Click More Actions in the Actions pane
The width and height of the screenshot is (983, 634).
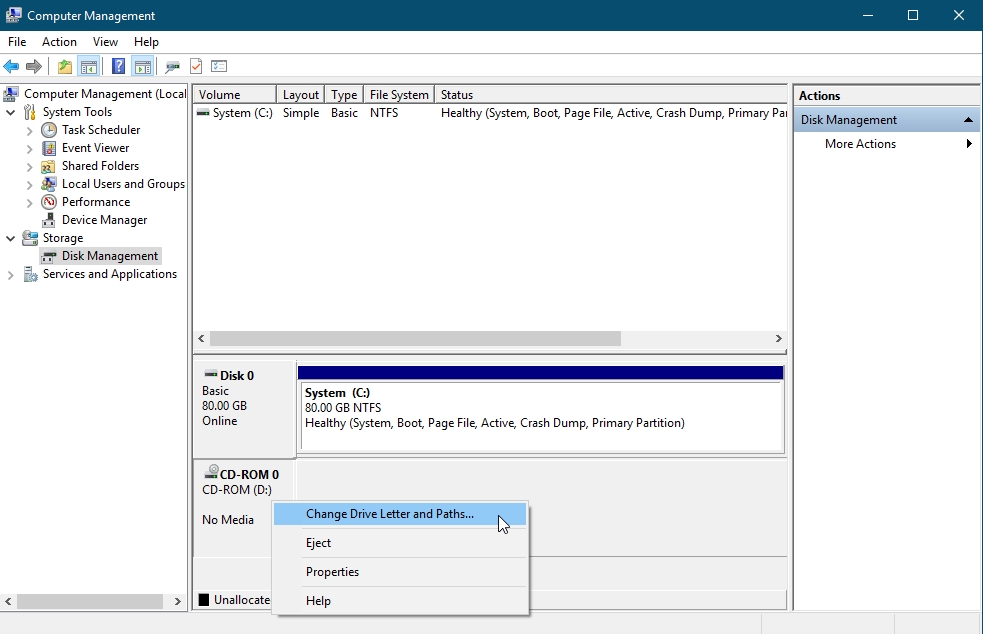pyautogui.click(x=860, y=144)
